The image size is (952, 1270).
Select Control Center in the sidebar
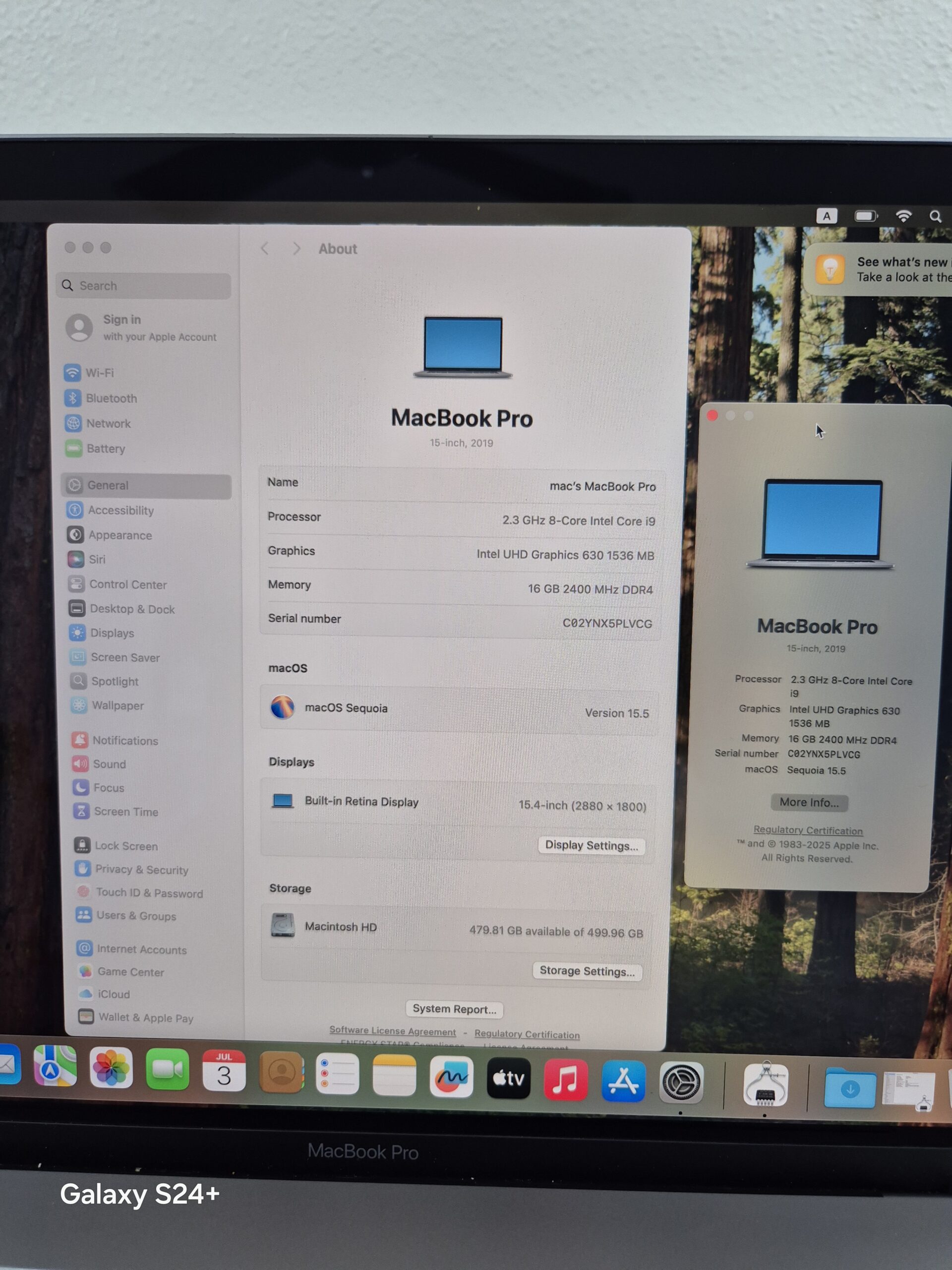coord(127,584)
